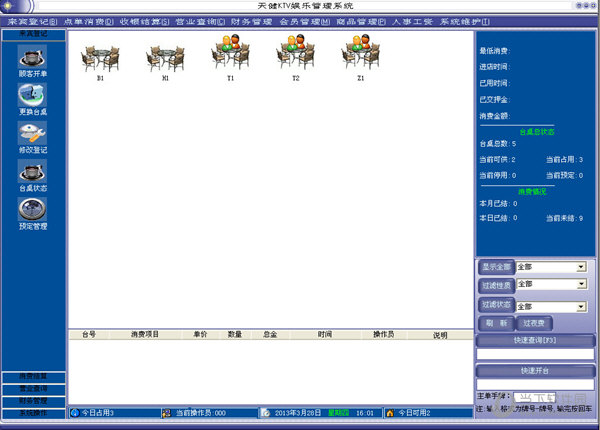Open the 点单消费 menu
The width and height of the screenshot is (600, 430).
click(89, 22)
